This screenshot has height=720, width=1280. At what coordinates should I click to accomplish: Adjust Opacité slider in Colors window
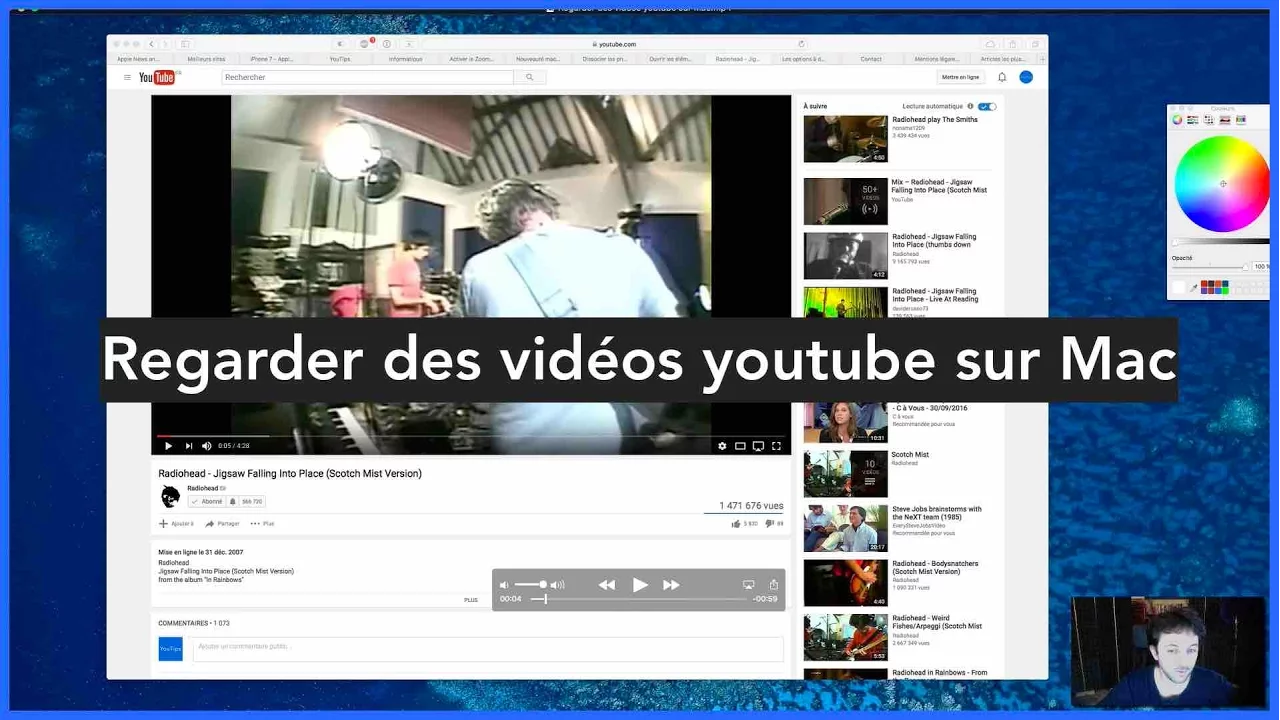point(1211,266)
